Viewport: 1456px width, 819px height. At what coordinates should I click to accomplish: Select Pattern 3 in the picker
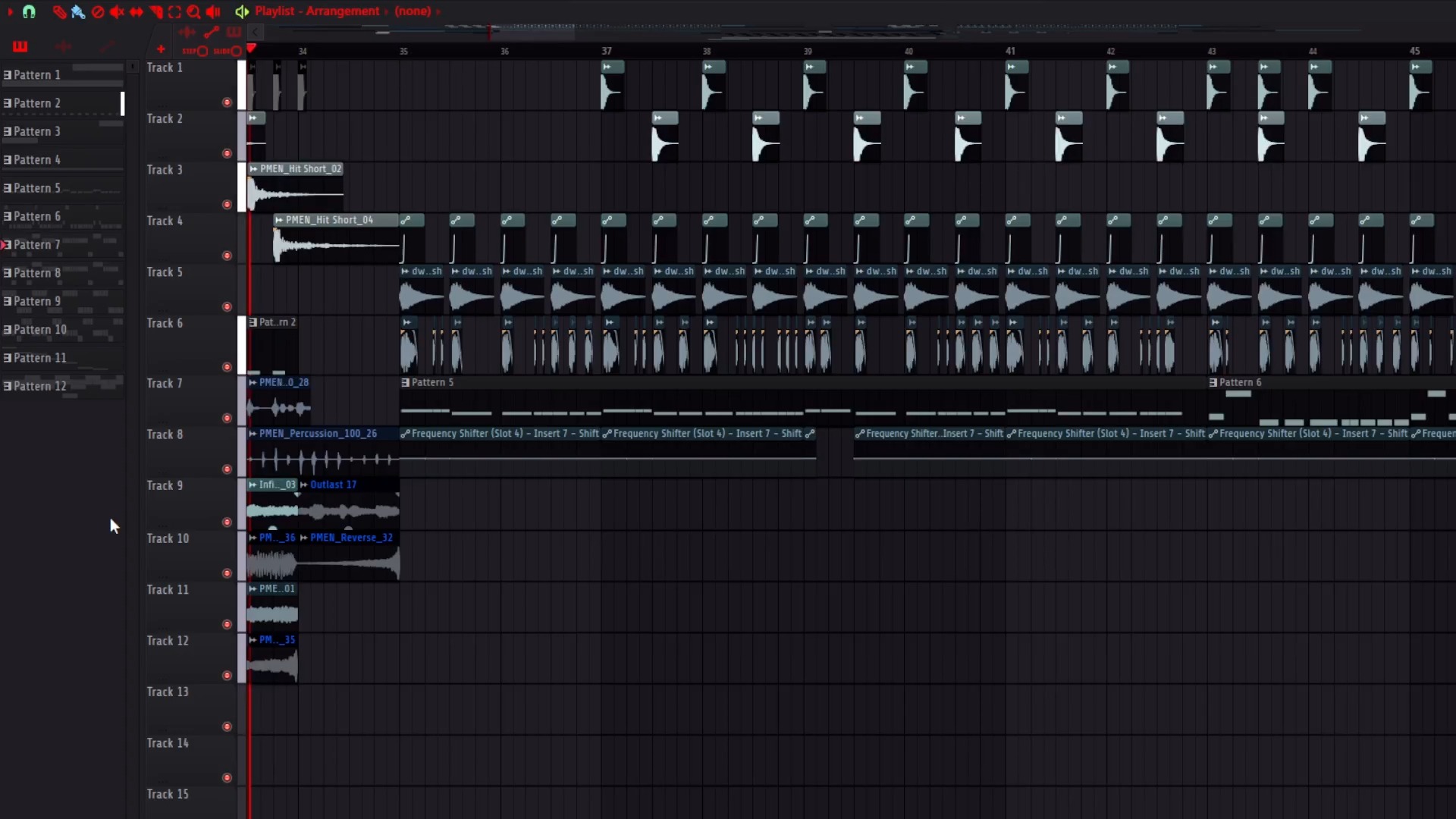pos(62,131)
